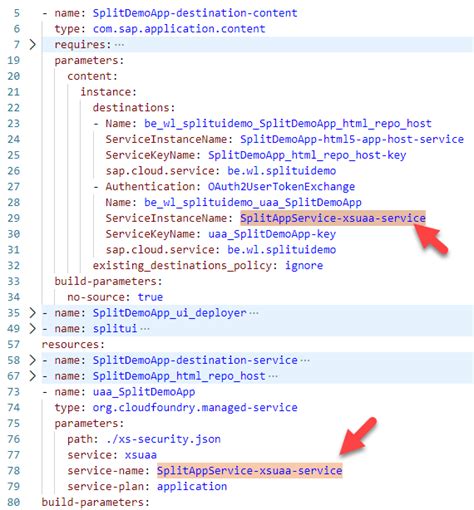Click the ./xs-security.json path value
Viewport: 474px width, 510px height.
pyautogui.click(x=163, y=439)
